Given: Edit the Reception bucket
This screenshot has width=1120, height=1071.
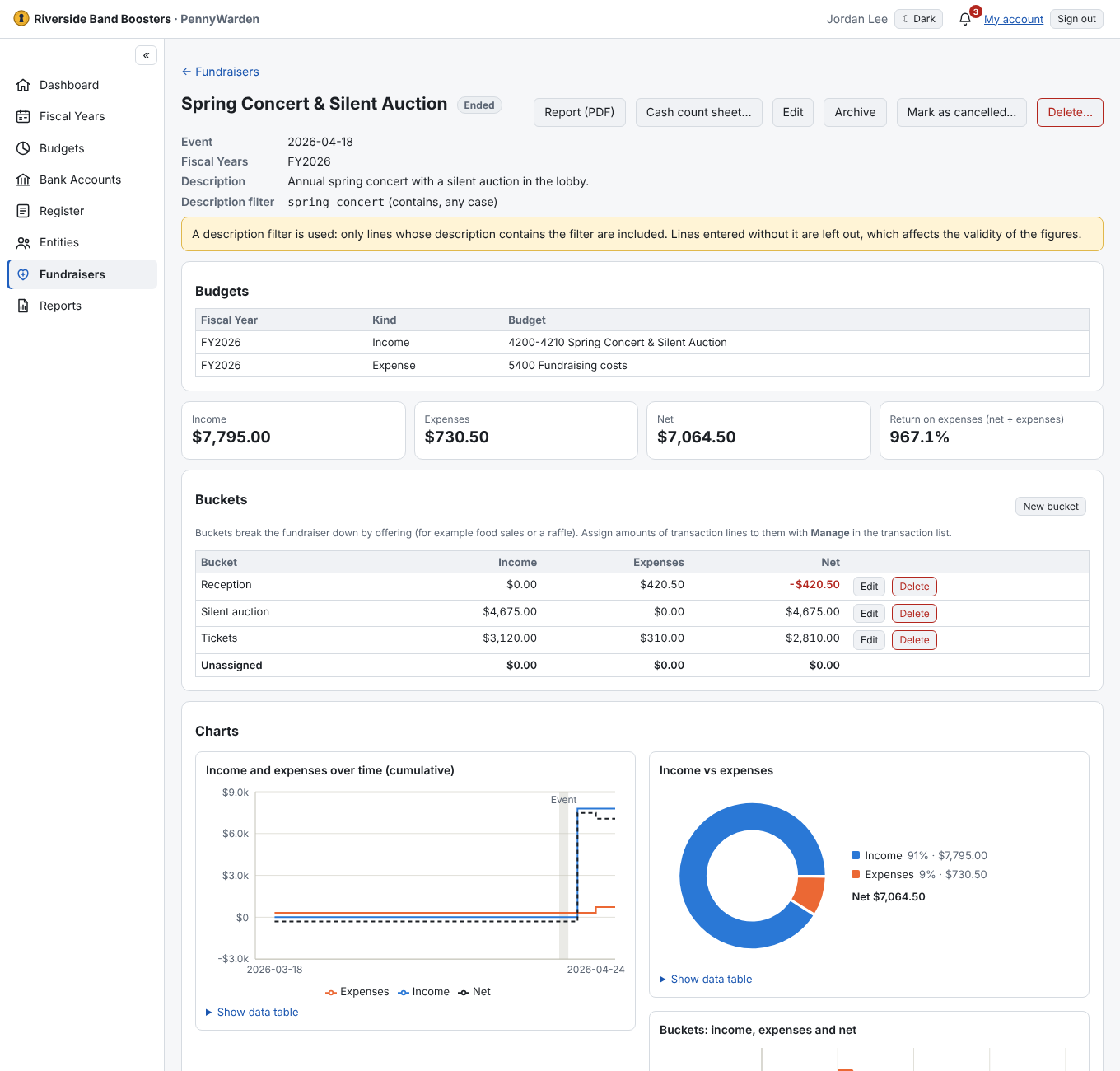Looking at the screenshot, I should [x=869, y=587].
